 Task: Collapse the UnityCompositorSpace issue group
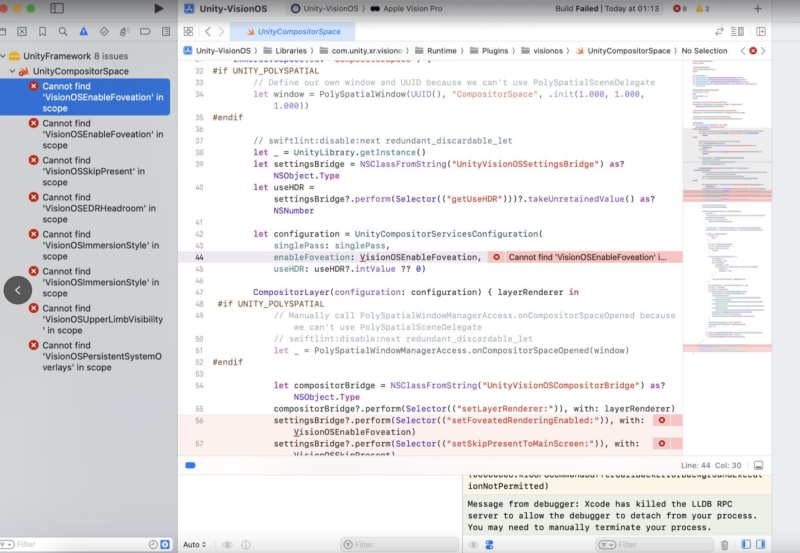(14, 71)
